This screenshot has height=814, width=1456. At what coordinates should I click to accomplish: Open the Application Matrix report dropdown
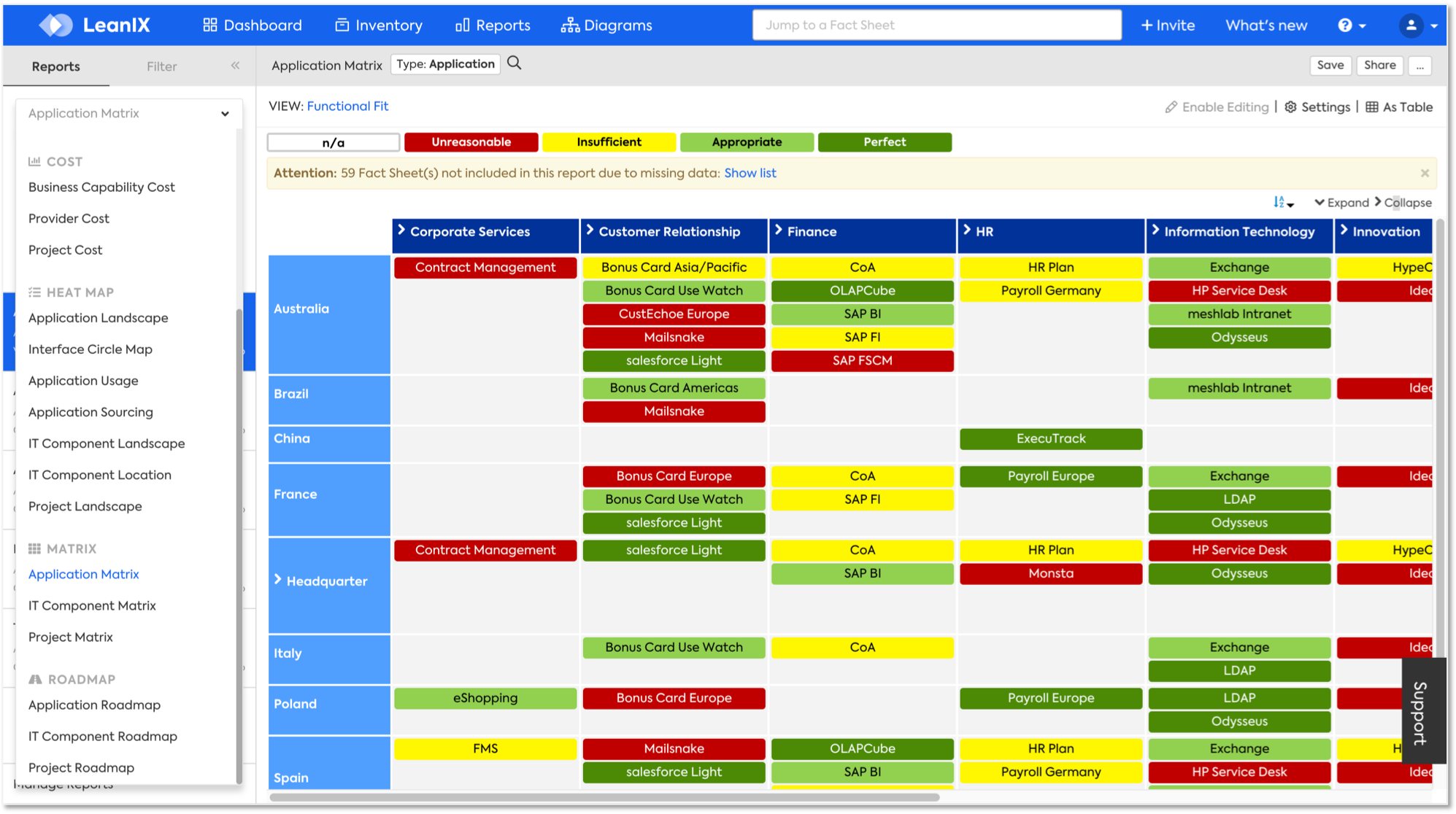point(128,114)
